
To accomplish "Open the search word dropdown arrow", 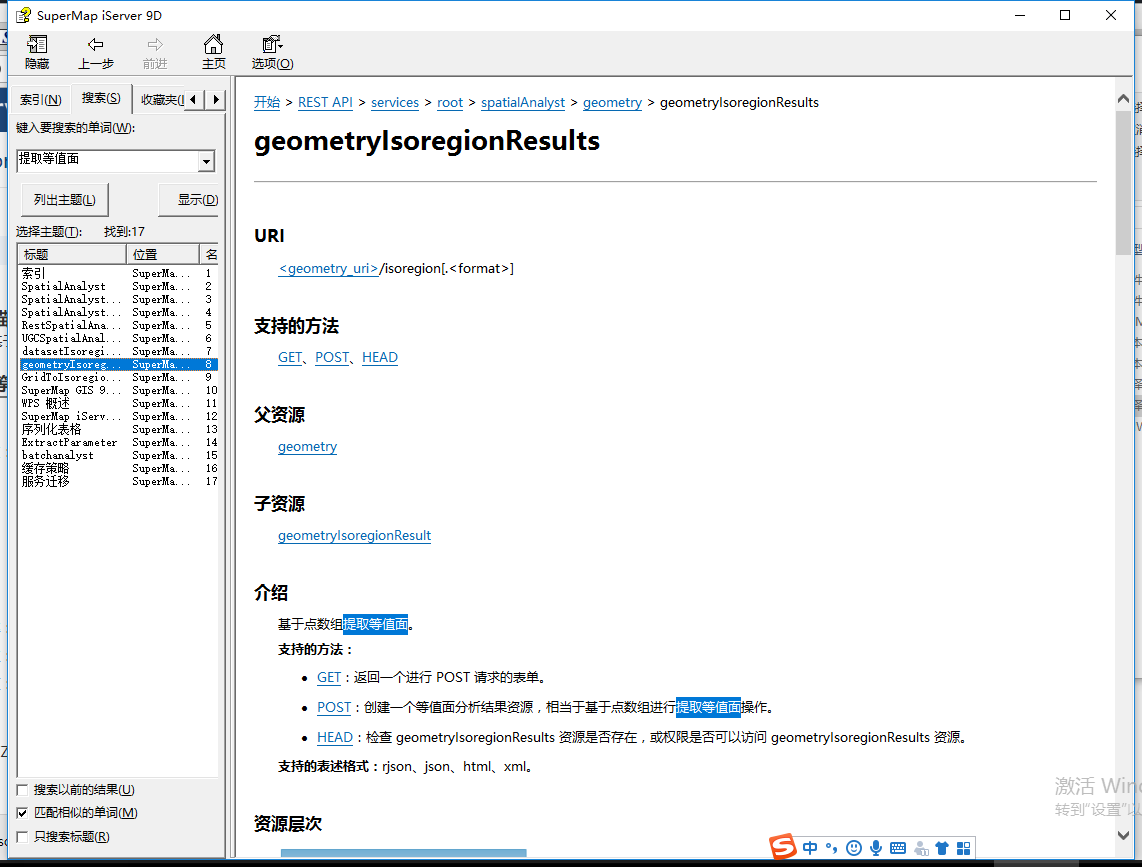I will (x=207, y=161).
